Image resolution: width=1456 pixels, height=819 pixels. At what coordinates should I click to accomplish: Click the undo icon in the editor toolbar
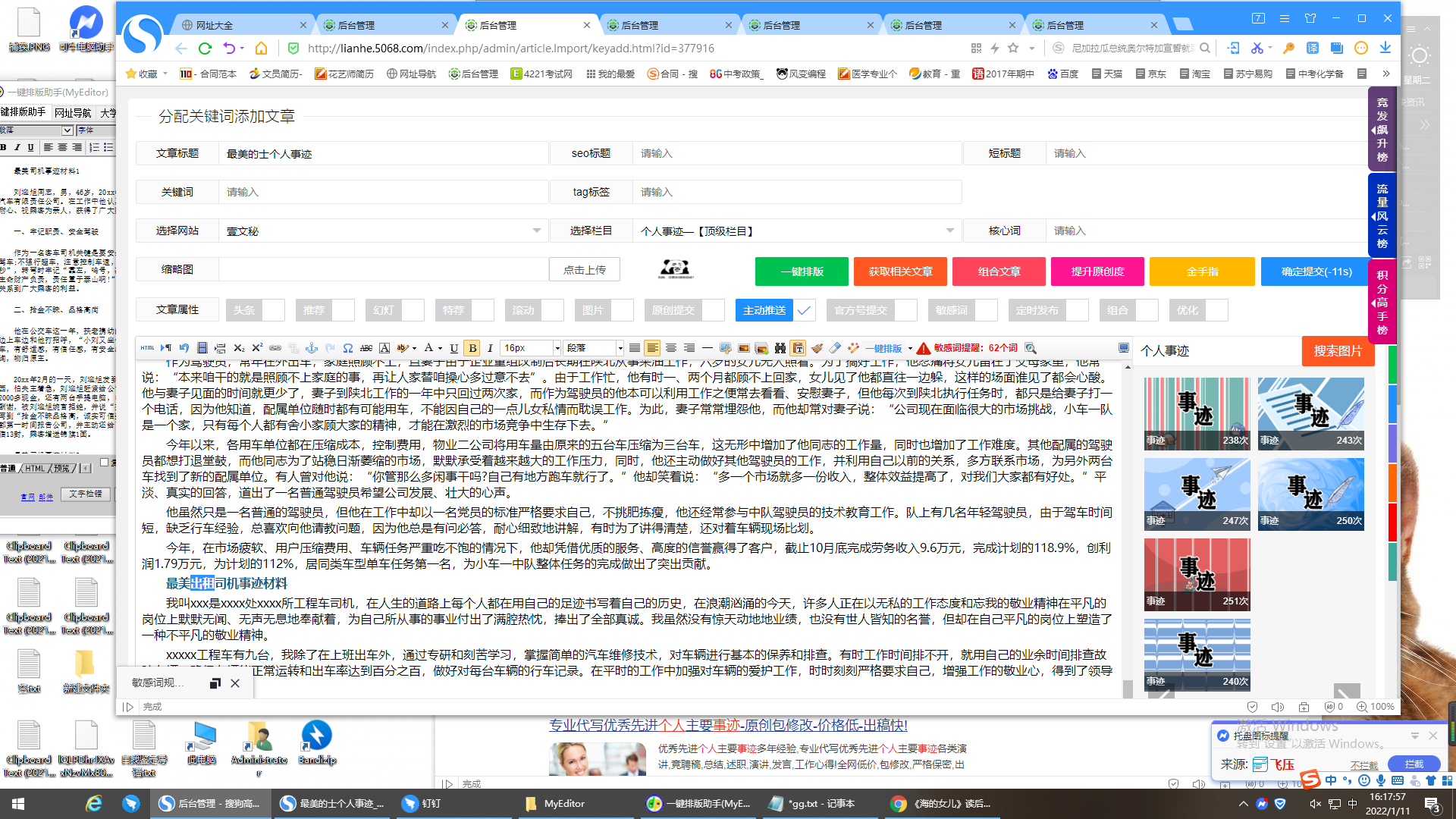[x=184, y=348]
